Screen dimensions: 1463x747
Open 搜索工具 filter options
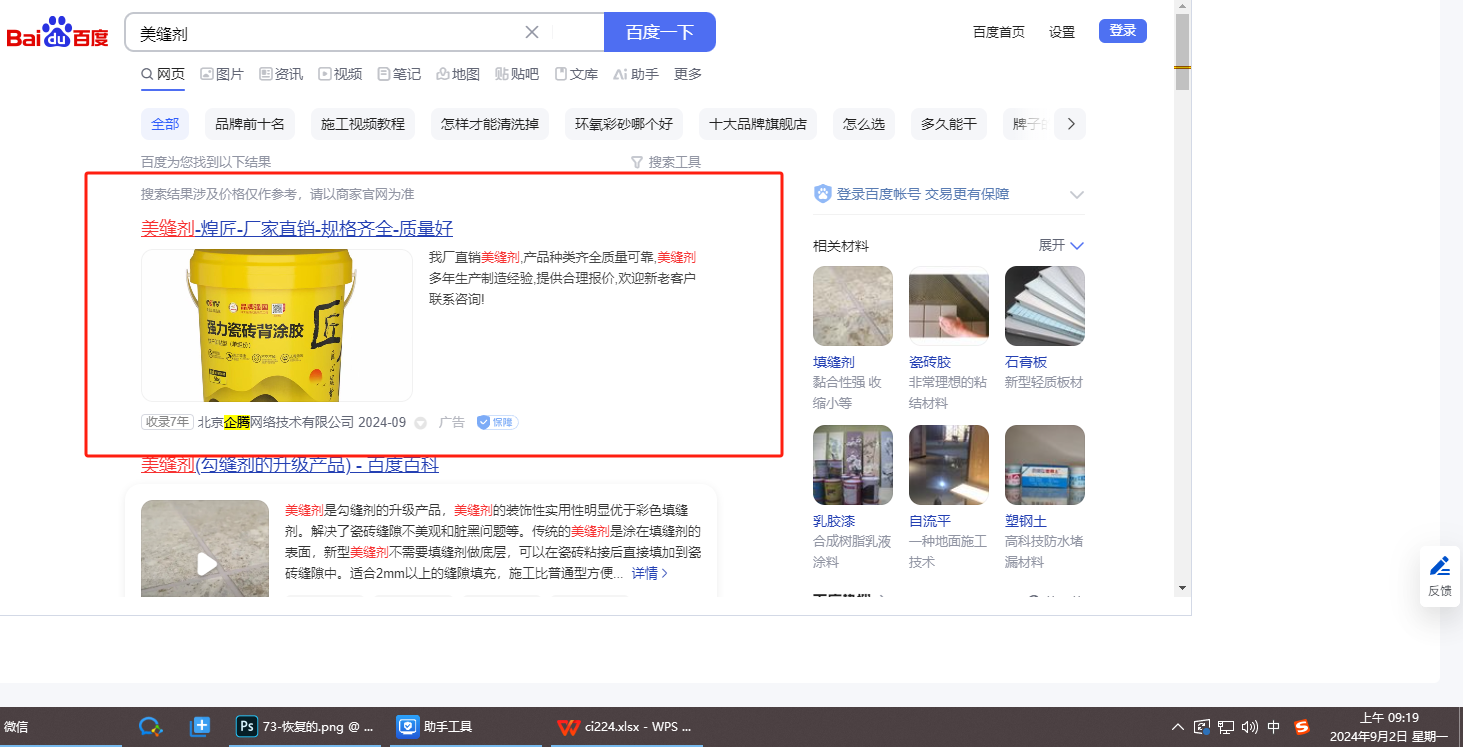click(x=665, y=162)
